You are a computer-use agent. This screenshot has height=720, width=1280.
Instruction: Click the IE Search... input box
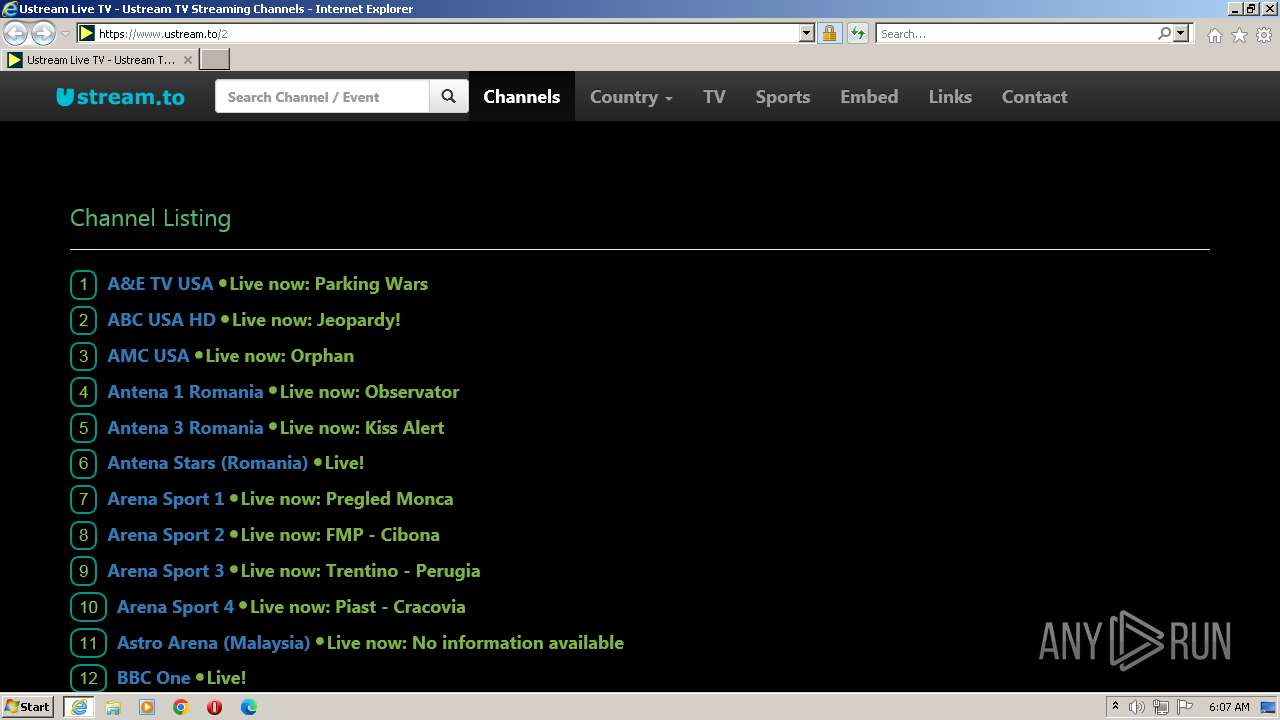[1016, 33]
